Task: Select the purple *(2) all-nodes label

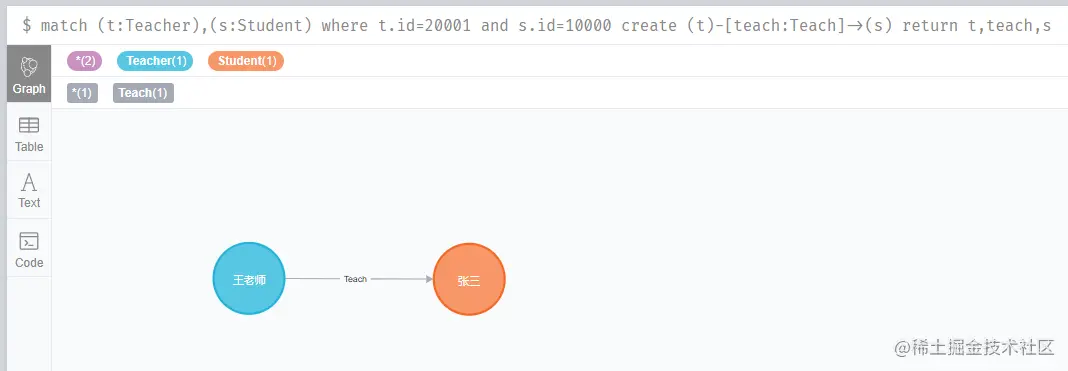Action: click(x=84, y=61)
